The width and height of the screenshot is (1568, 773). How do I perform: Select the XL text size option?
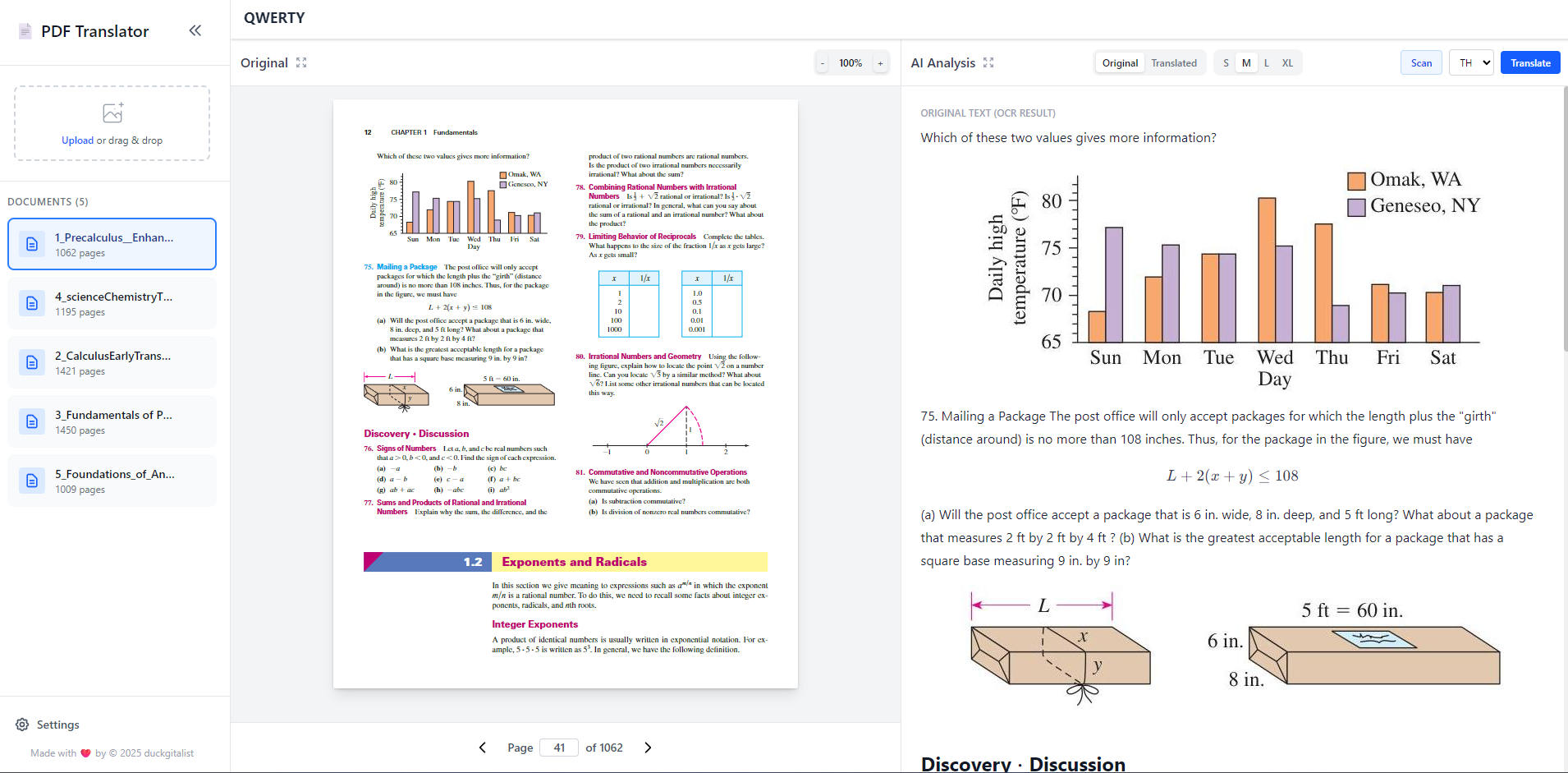tap(1287, 62)
